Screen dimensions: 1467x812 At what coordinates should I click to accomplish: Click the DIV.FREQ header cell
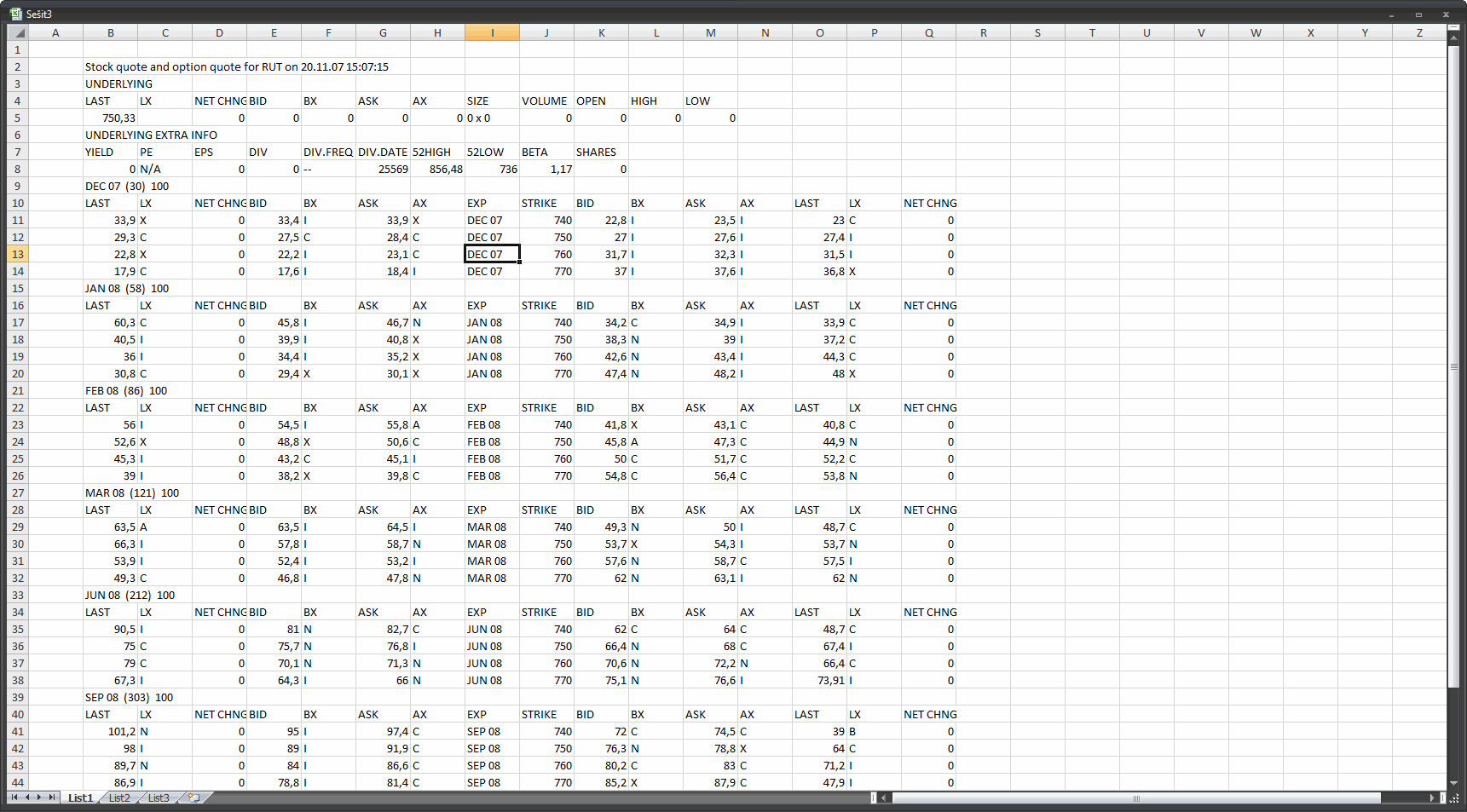(329, 152)
